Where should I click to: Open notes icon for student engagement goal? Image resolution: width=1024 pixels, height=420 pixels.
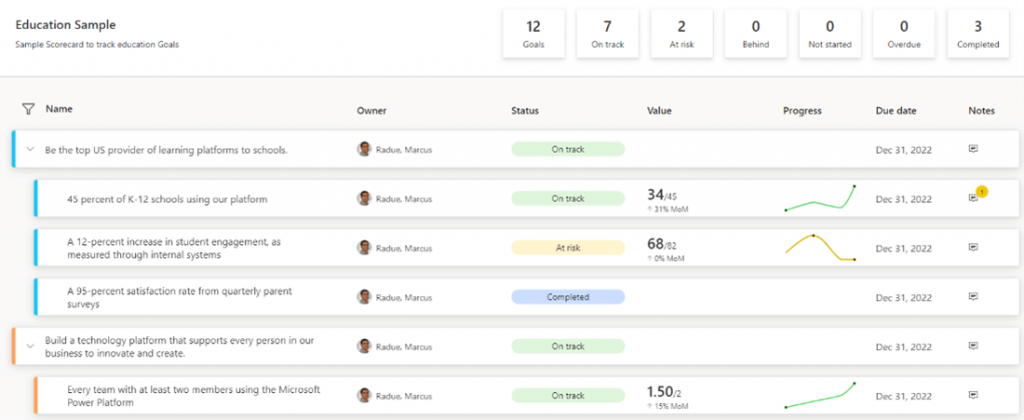[x=972, y=247]
